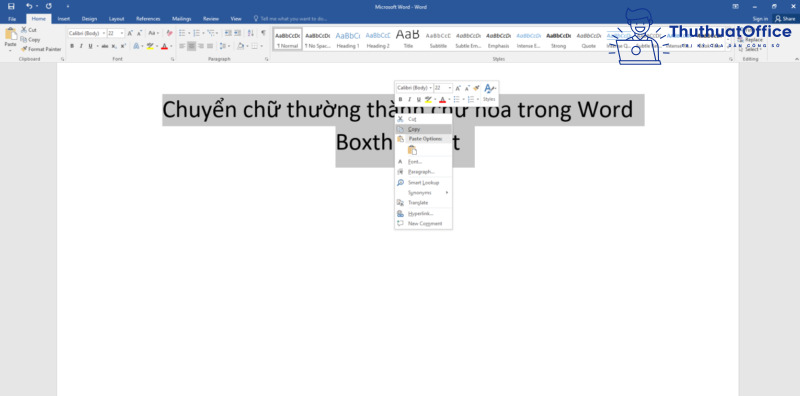This screenshot has width=800, height=396.
Task: Click the Redo/Repeat icon
Action: pyautogui.click(x=48, y=6)
